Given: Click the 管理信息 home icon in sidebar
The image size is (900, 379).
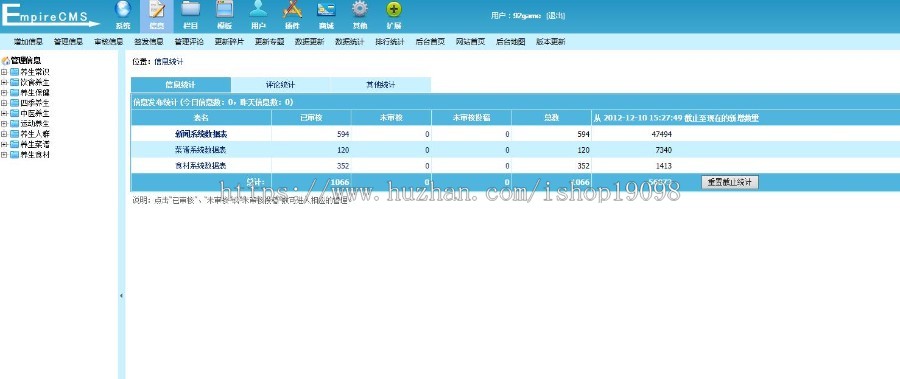Looking at the screenshot, I should (6, 60).
